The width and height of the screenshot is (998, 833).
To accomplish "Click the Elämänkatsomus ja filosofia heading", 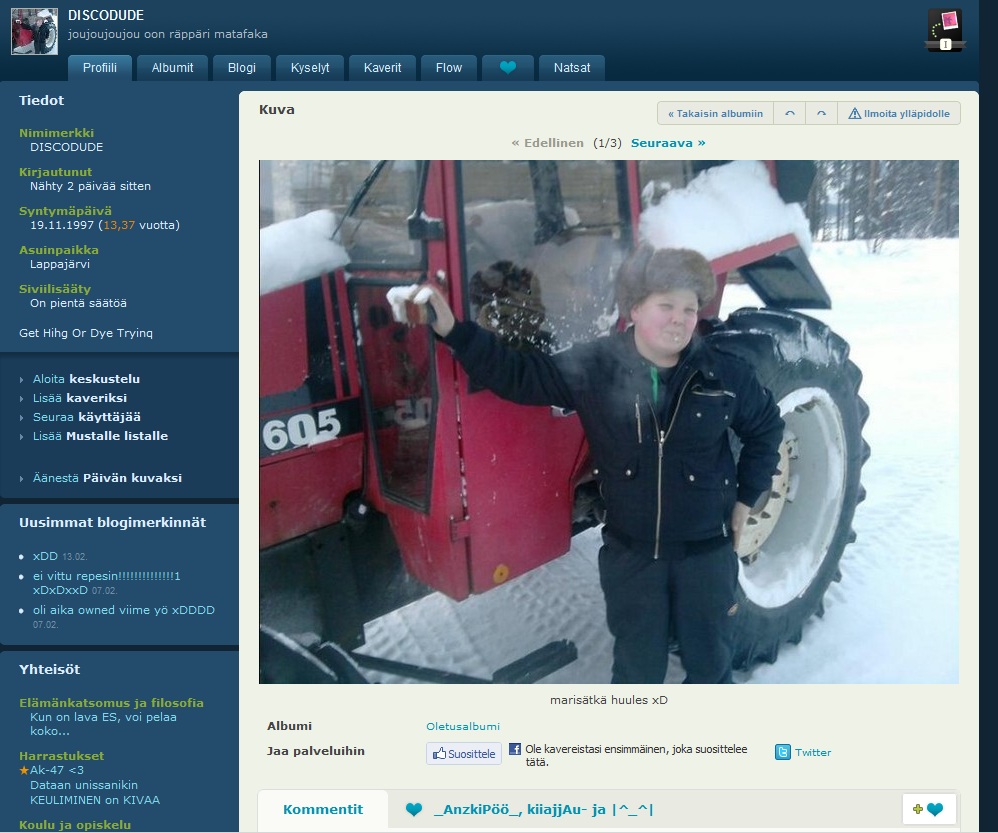I will [111, 703].
